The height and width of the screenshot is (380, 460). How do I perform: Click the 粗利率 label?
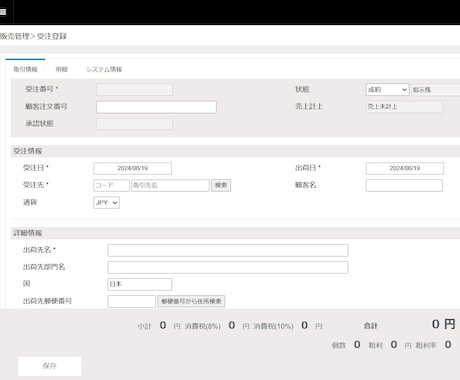(426, 346)
